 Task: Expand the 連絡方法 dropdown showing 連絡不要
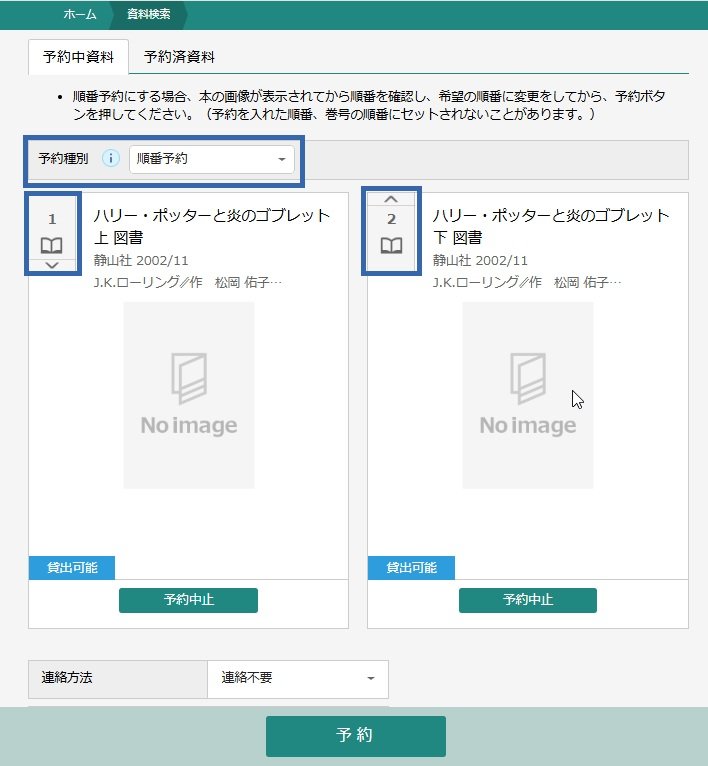(x=297, y=678)
